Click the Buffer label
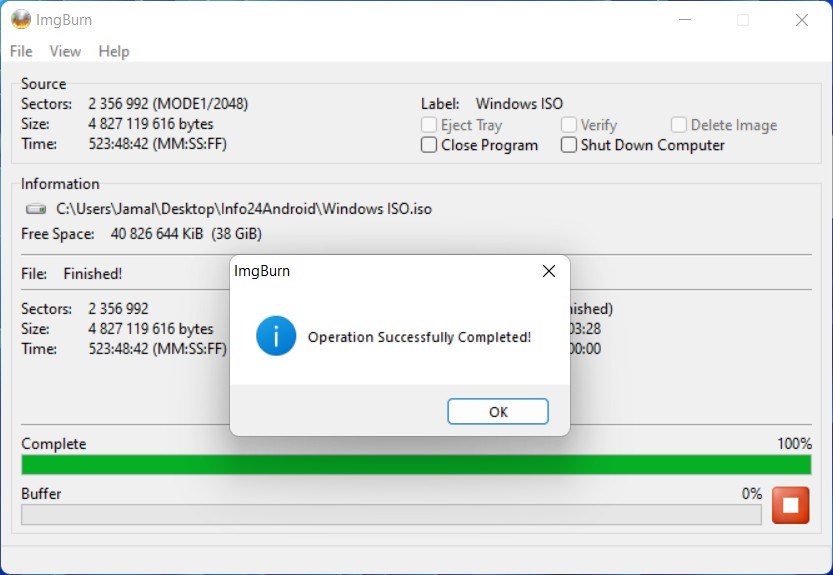Viewport: 833px width, 575px height. pyautogui.click(x=41, y=494)
